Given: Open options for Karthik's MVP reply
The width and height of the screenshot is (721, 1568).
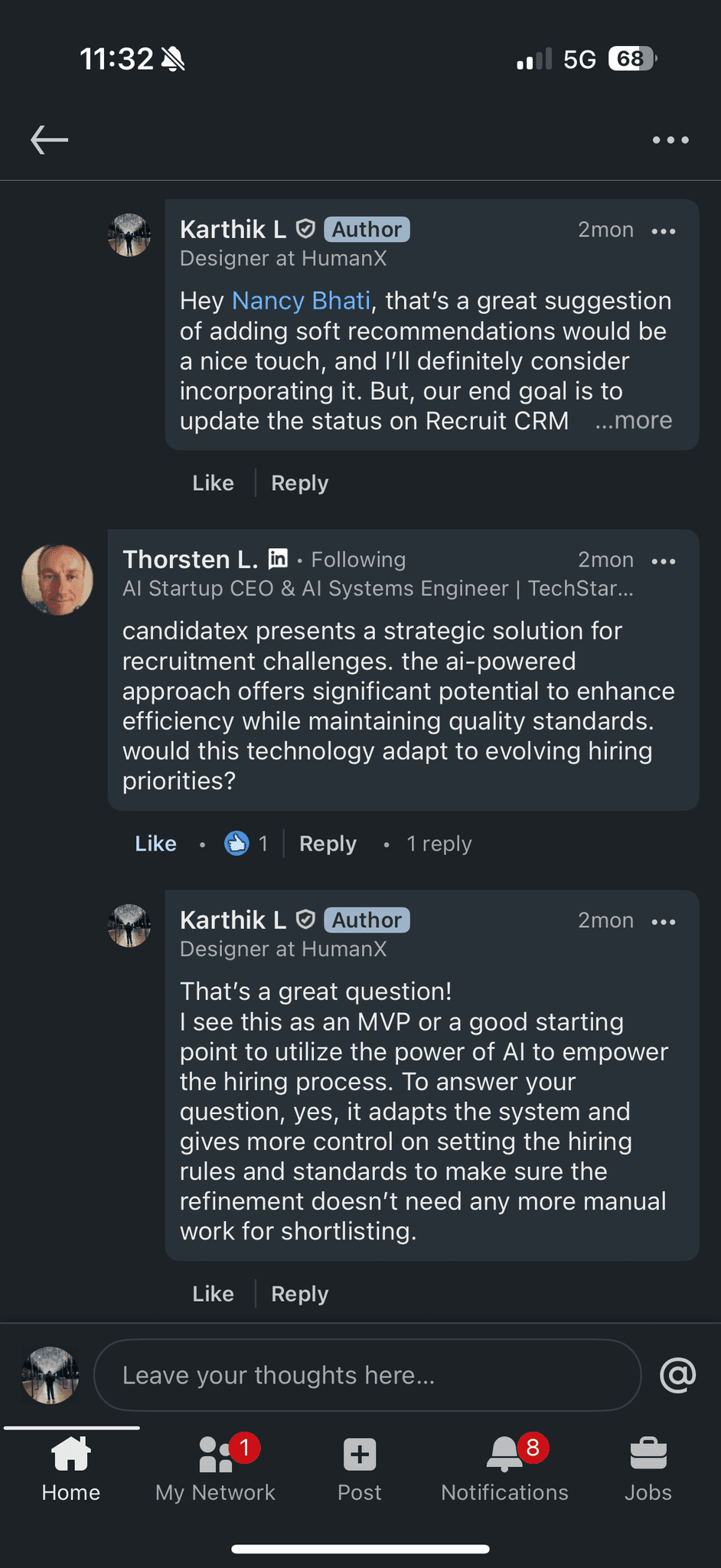Looking at the screenshot, I should click(663, 922).
